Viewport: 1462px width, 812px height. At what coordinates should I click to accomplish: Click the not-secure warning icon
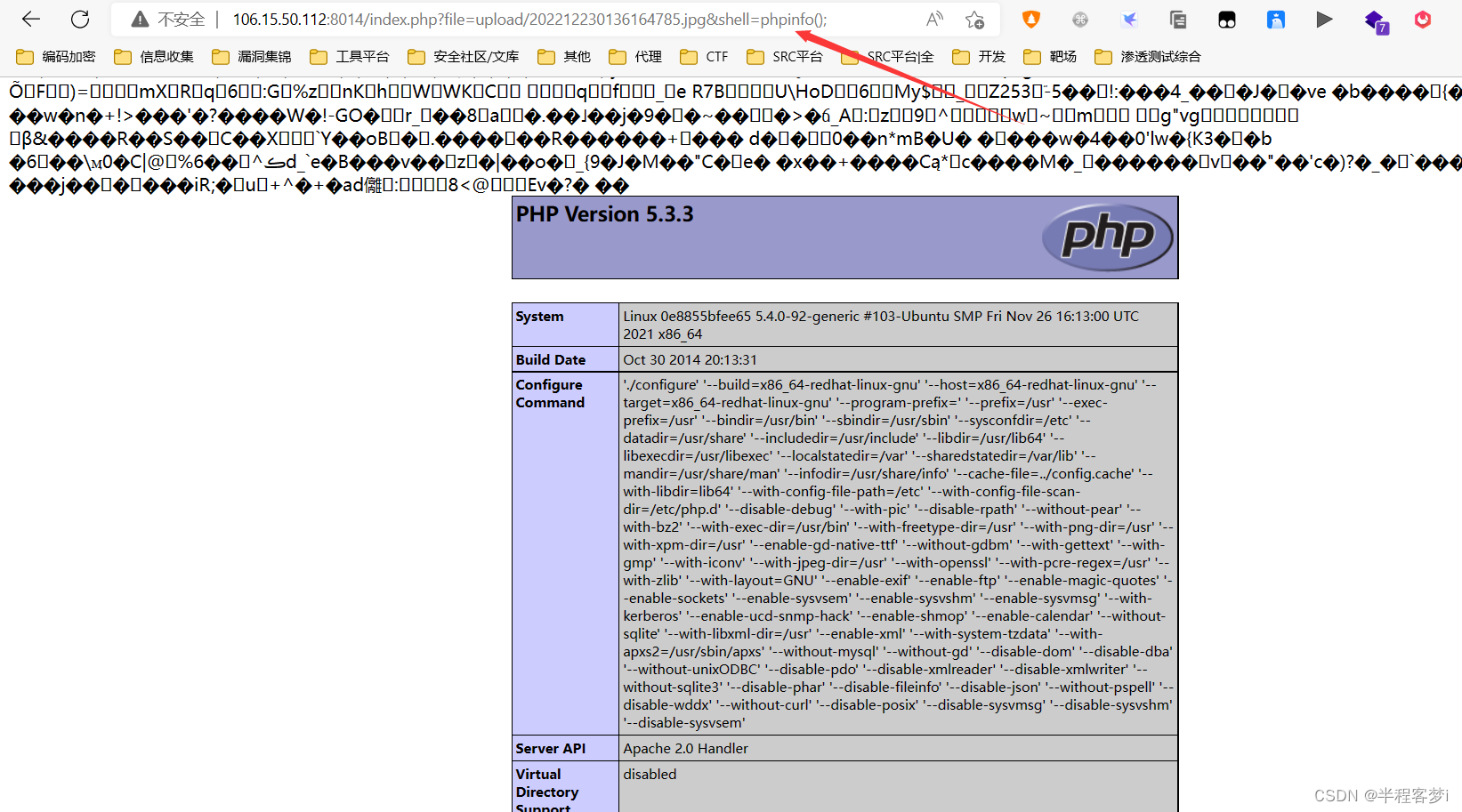[140, 20]
